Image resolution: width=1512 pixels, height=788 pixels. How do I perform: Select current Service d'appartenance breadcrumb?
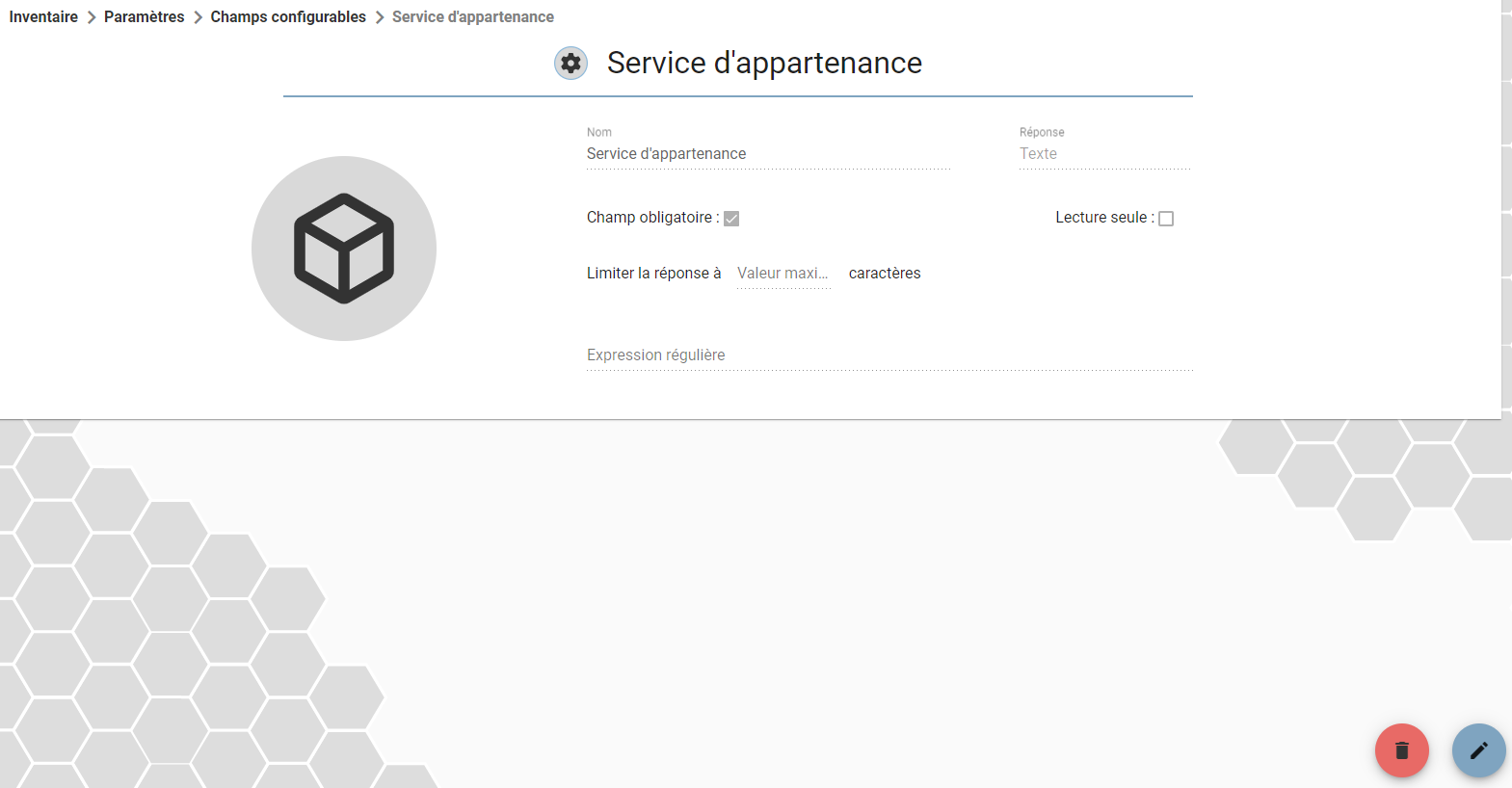click(473, 17)
